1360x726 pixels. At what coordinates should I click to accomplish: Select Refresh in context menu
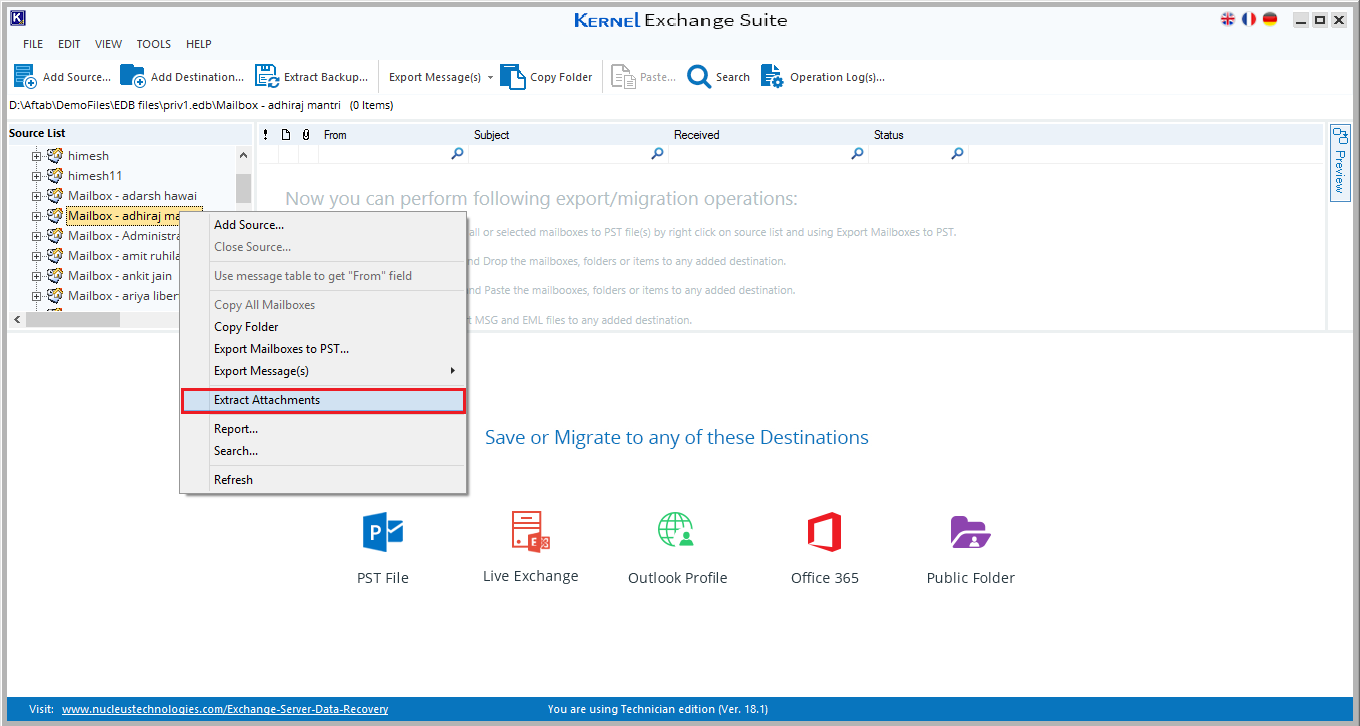(x=323, y=480)
